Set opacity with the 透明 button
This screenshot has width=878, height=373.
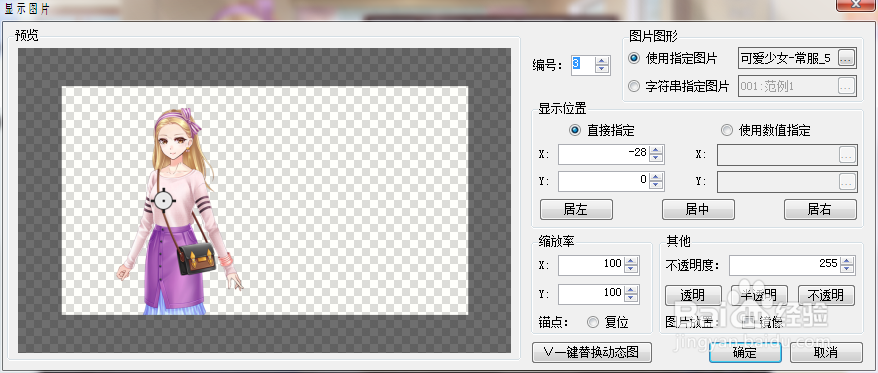(693, 295)
